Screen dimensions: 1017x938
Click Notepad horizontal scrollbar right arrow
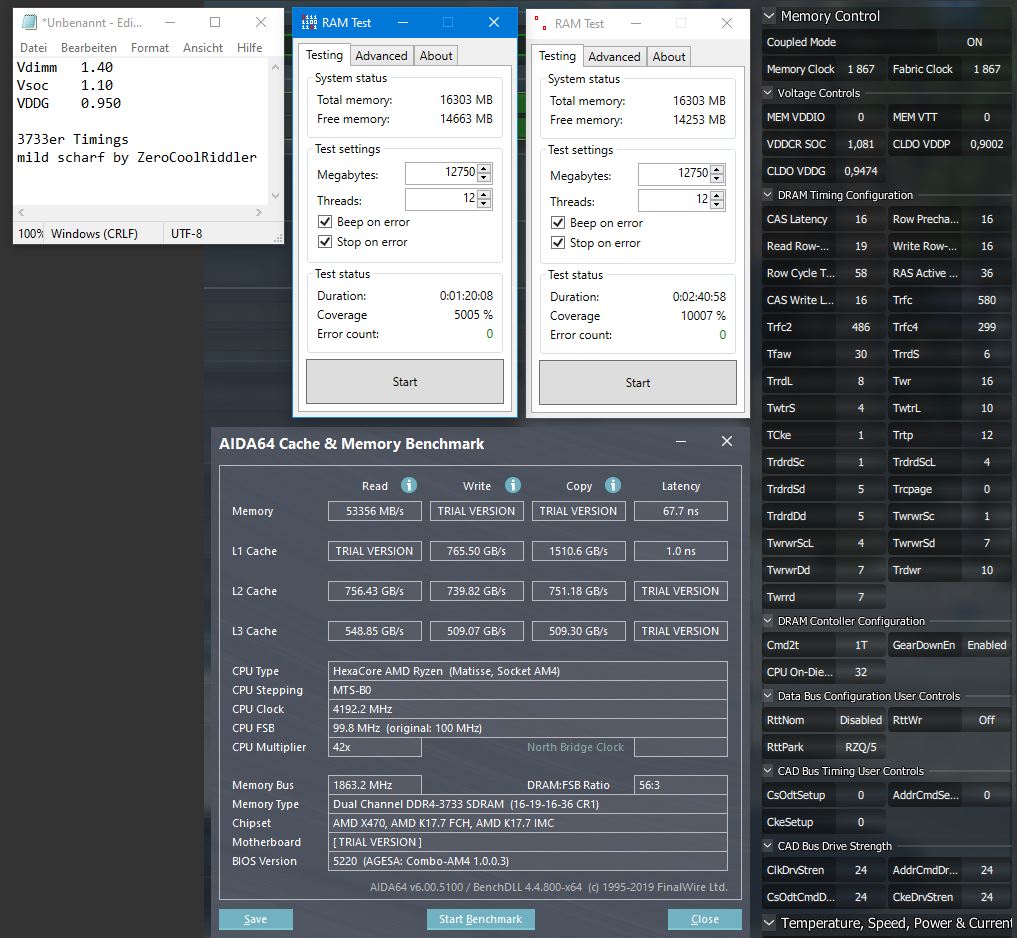[x=259, y=212]
